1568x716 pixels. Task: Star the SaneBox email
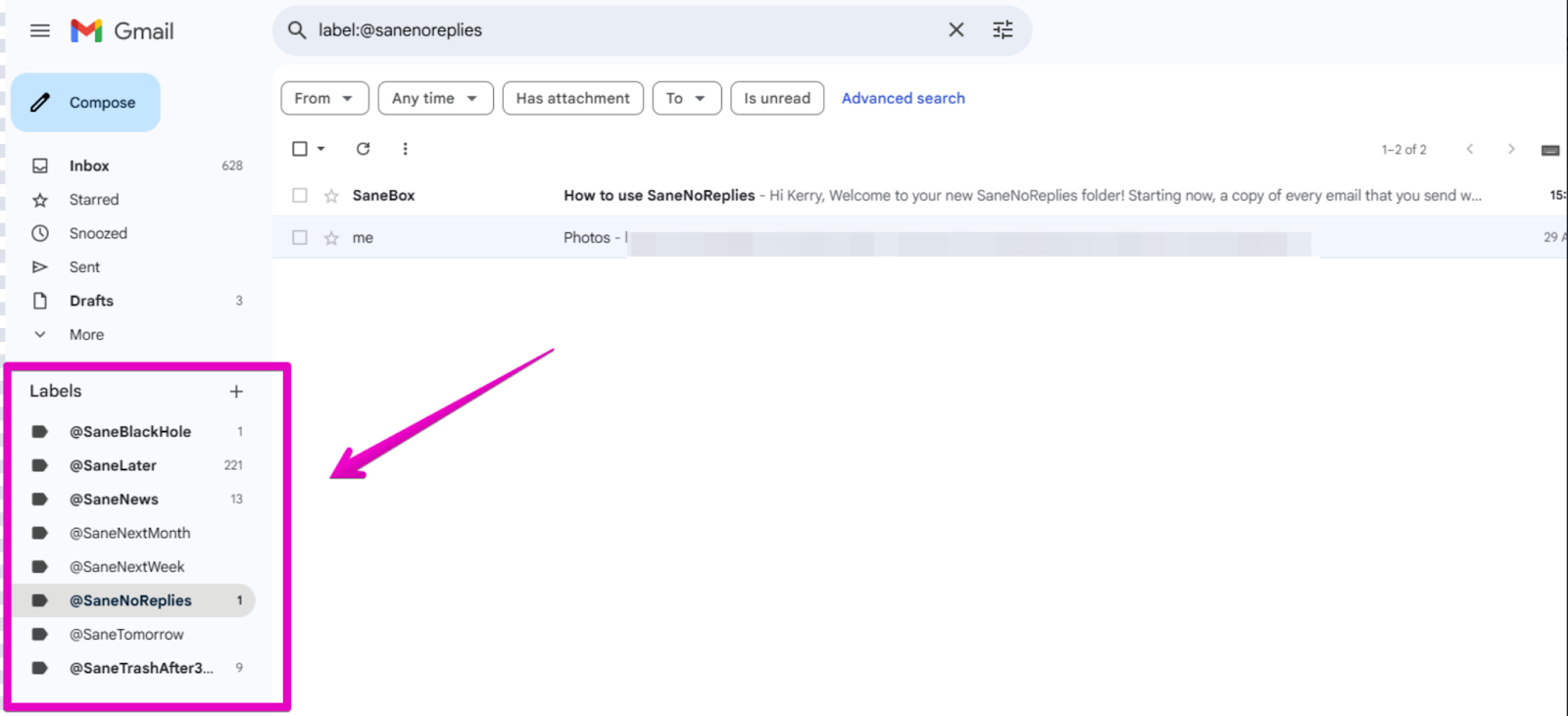coord(331,196)
